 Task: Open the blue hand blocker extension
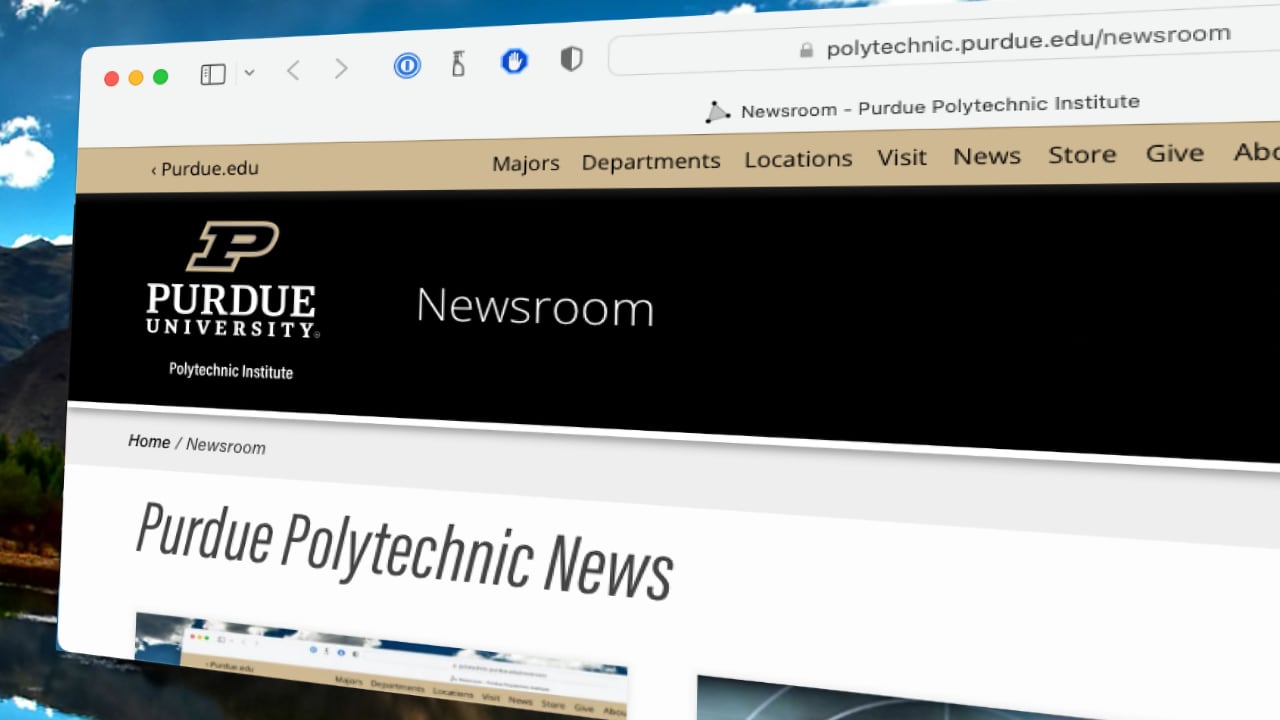[x=514, y=62]
